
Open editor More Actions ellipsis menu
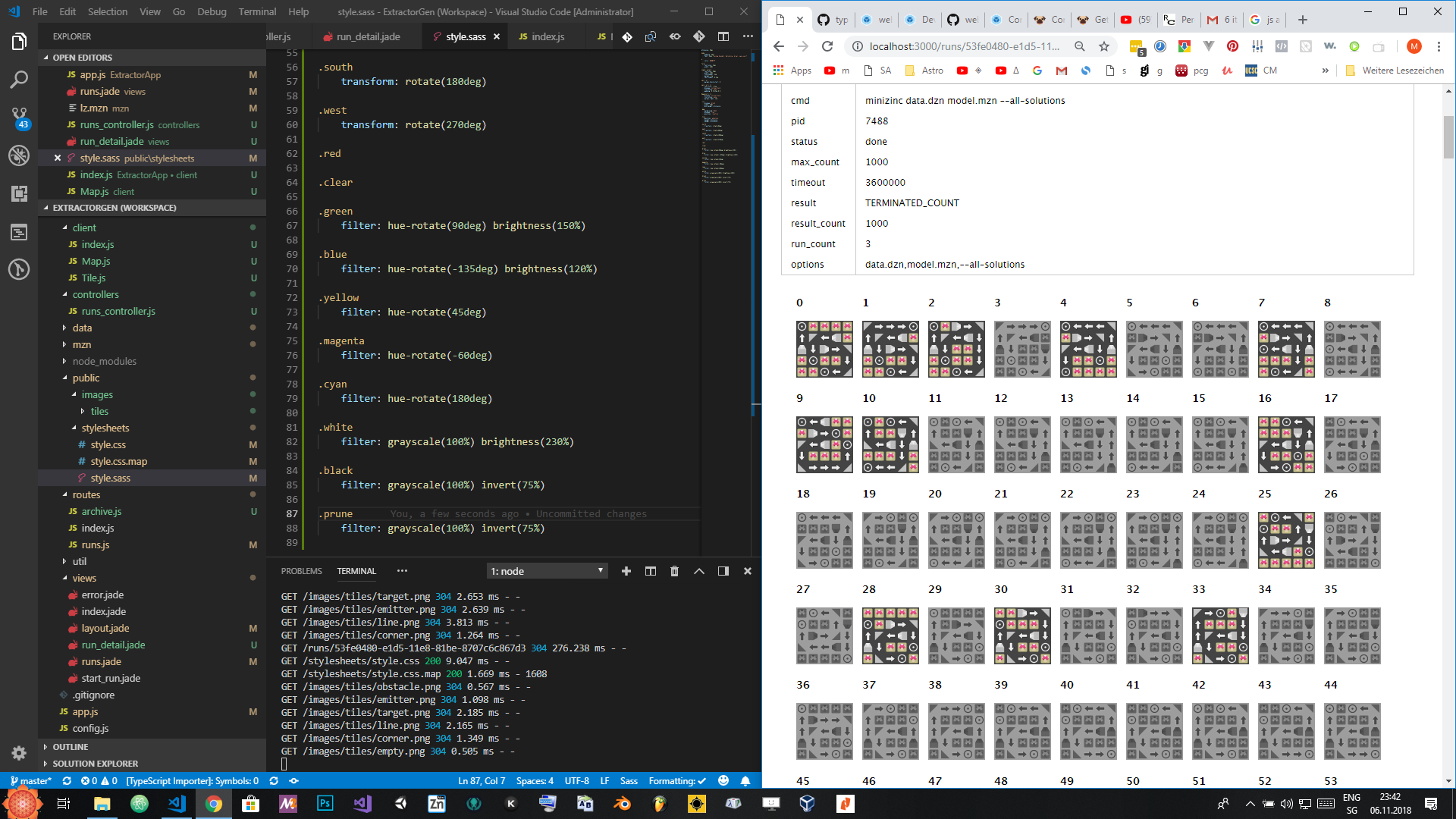click(748, 36)
